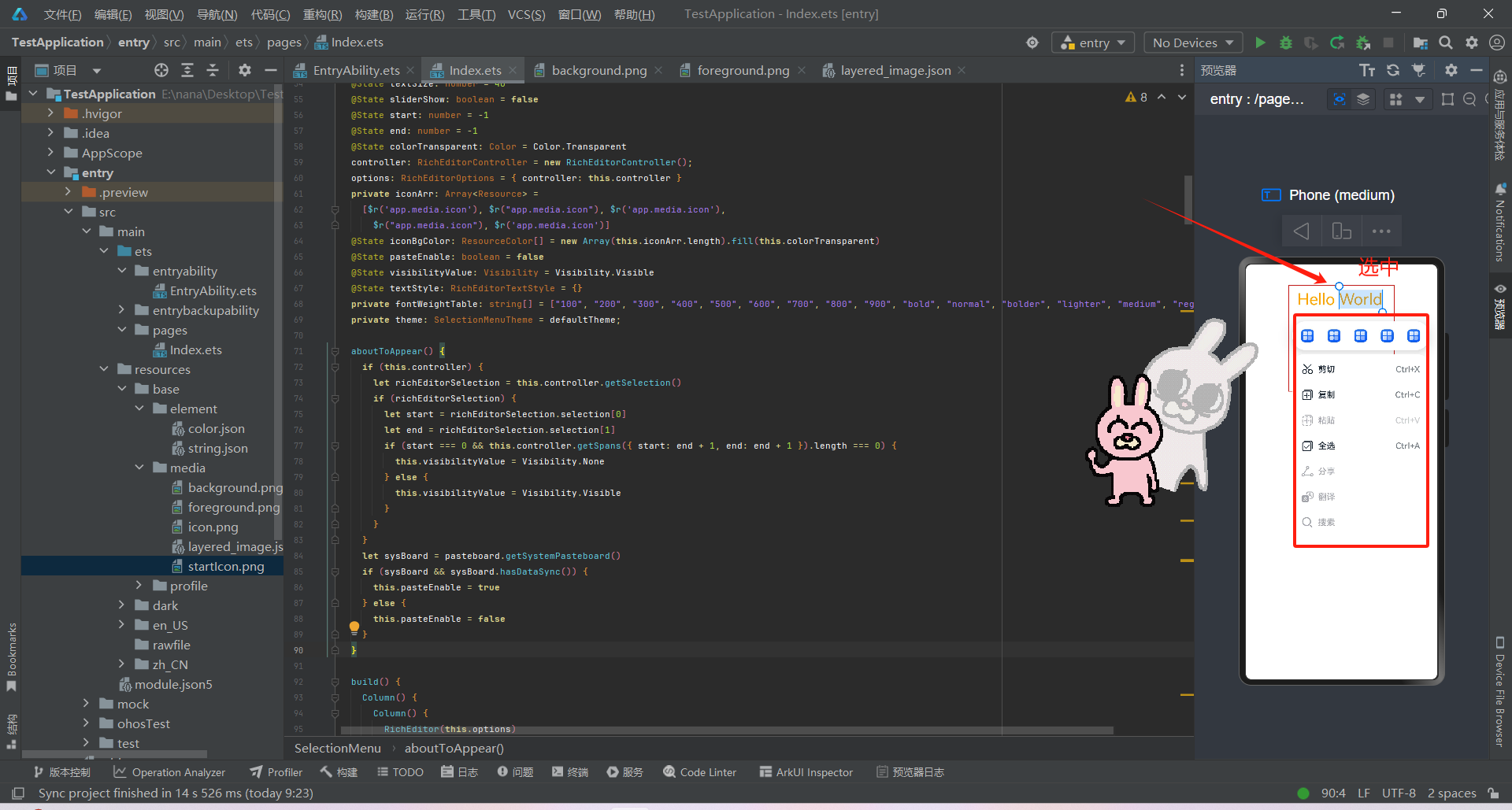The height and width of the screenshot is (810, 1512).
Task: Expand the mock folder
Action: tap(87, 704)
